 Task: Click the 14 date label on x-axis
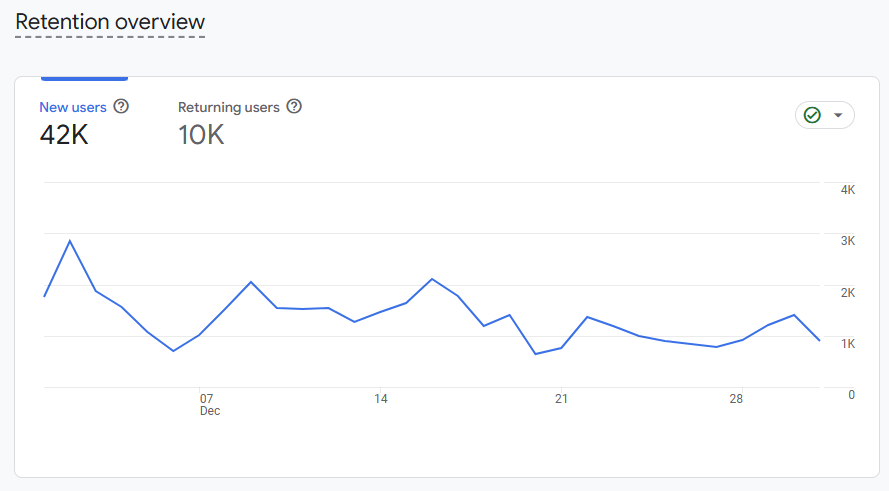(x=381, y=398)
